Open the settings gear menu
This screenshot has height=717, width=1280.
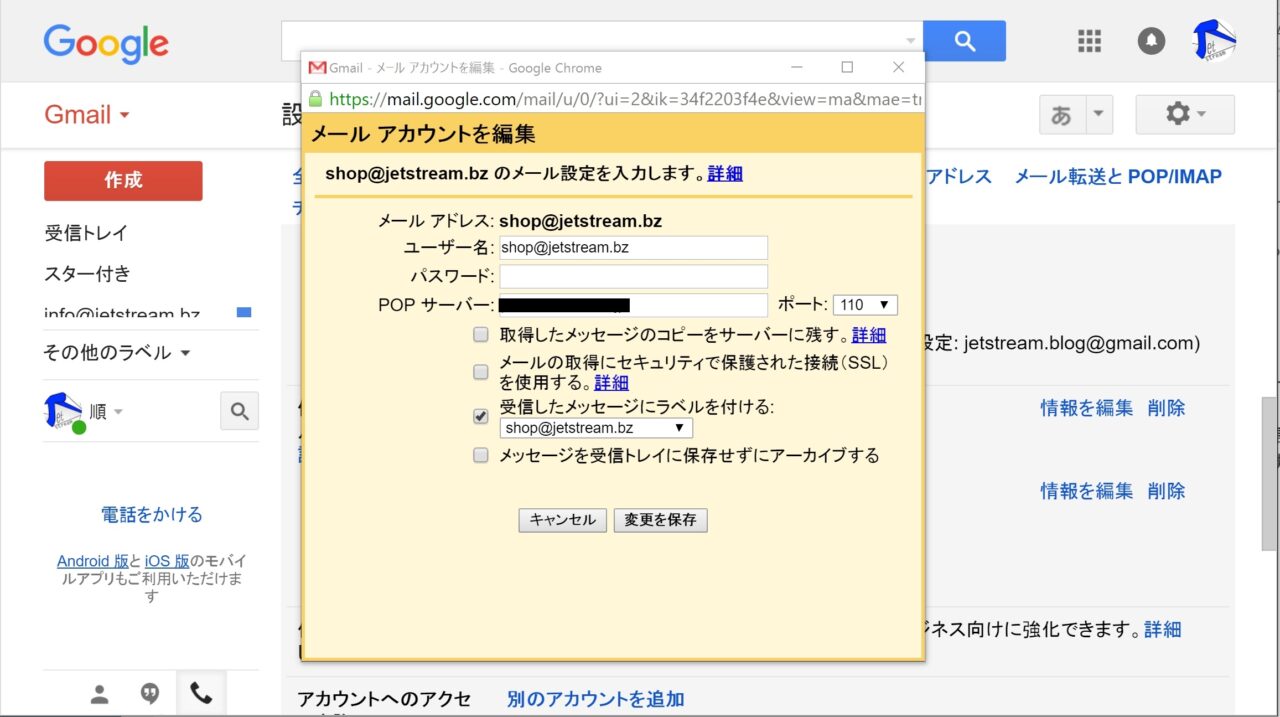pyautogui.click(x=1185, y=115)
